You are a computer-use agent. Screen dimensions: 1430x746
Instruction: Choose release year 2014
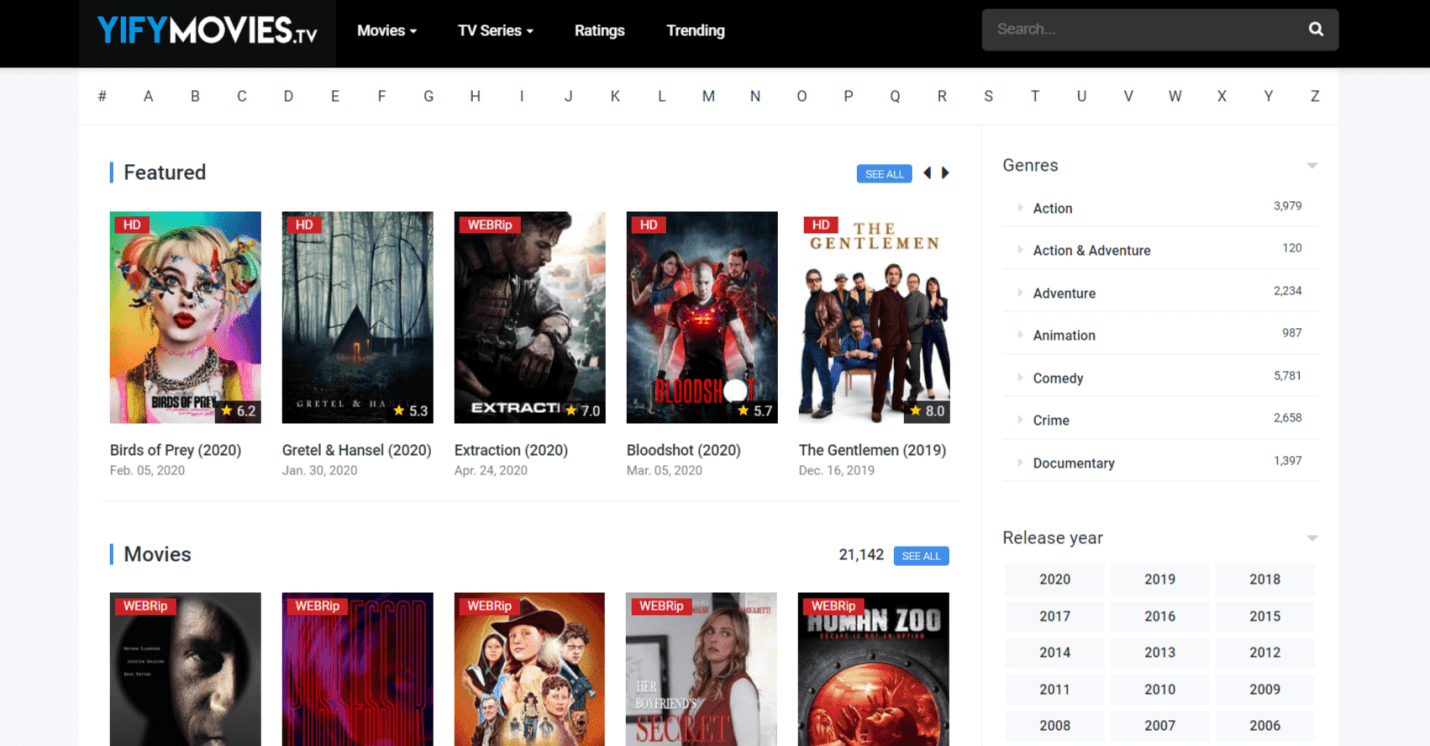1055,652
